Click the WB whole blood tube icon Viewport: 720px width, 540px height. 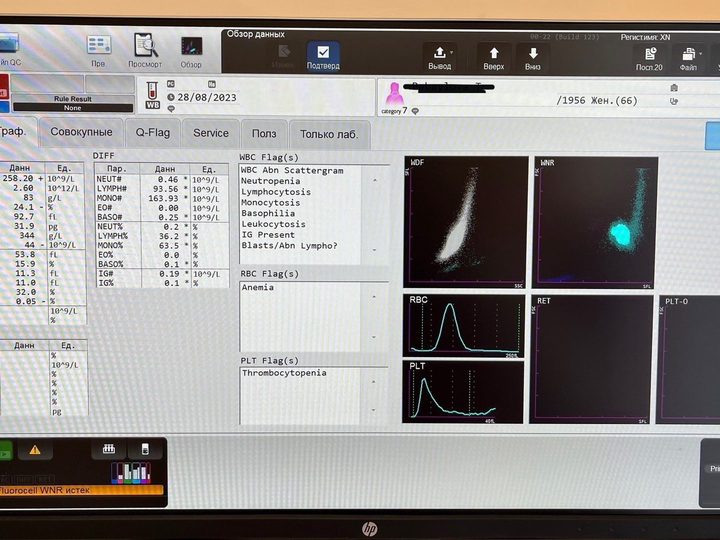[x=152, y=96]
